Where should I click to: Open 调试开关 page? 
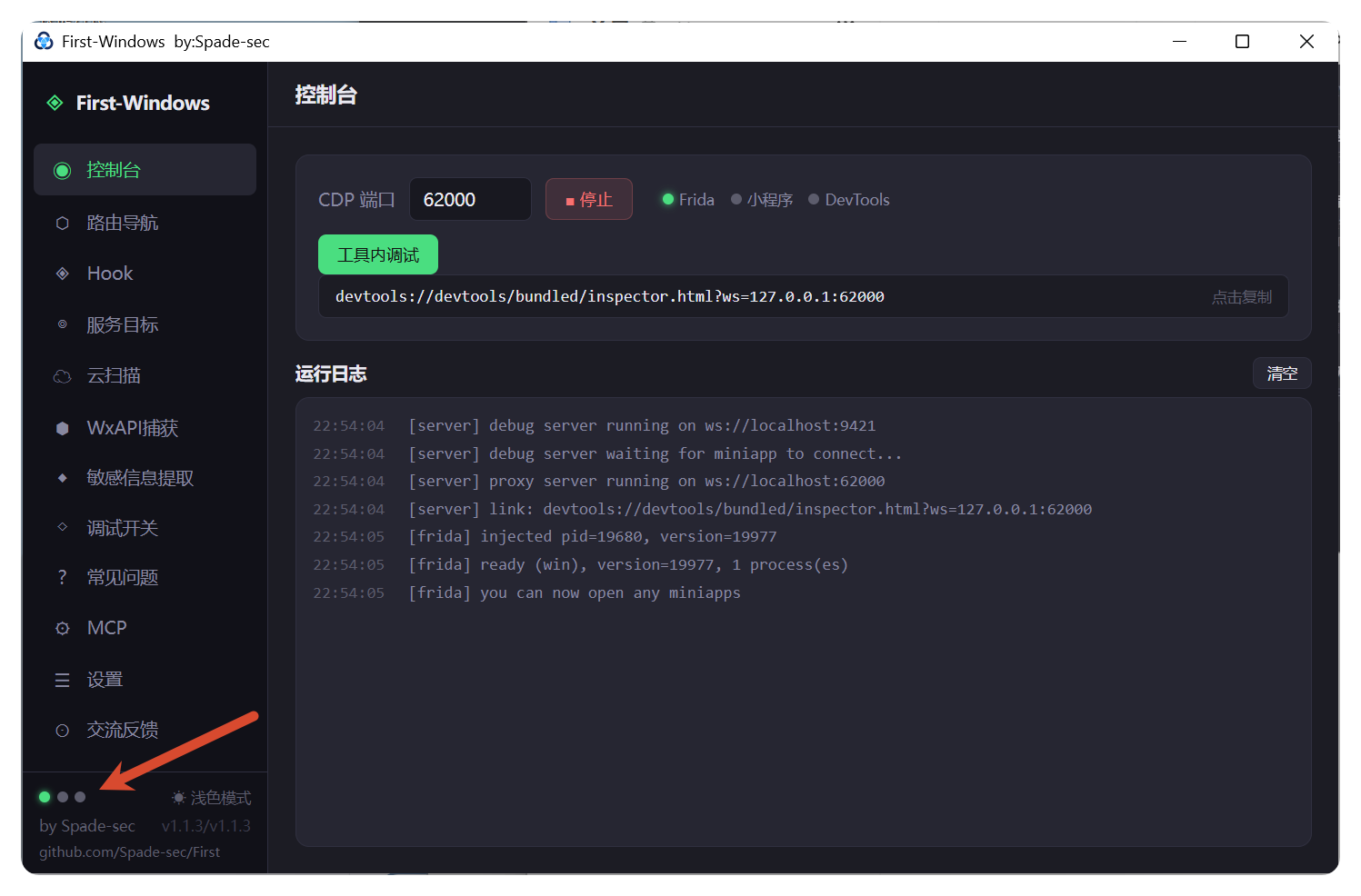(145, 527)
